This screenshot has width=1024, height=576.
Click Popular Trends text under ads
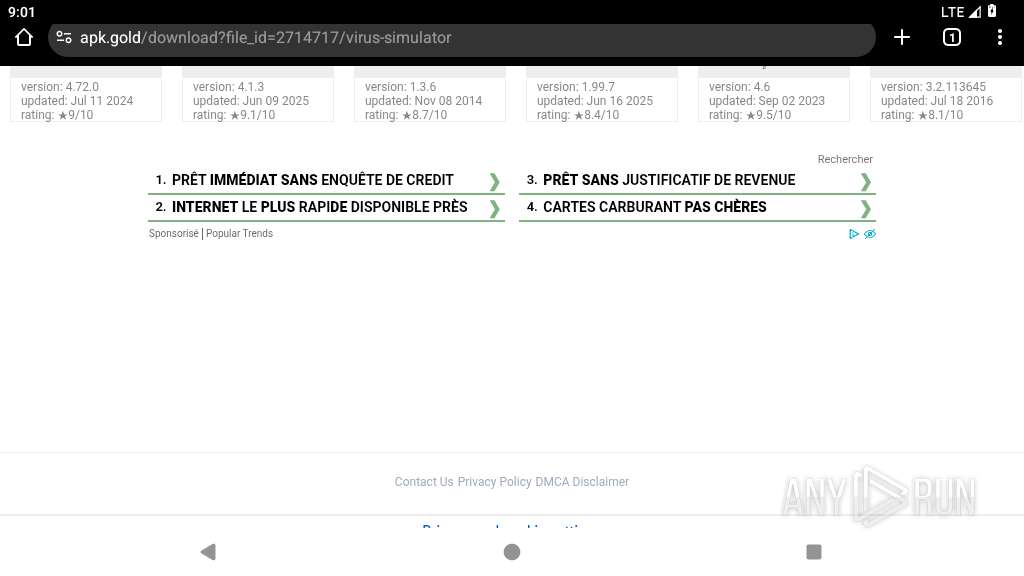[x=240, y=233]
